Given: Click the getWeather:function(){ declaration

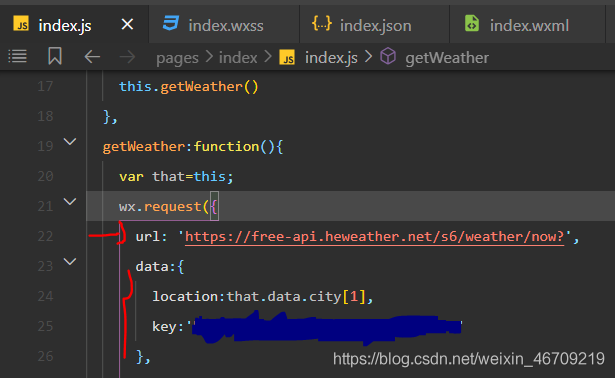Looking at the screenshot, I should click(193, 147).
